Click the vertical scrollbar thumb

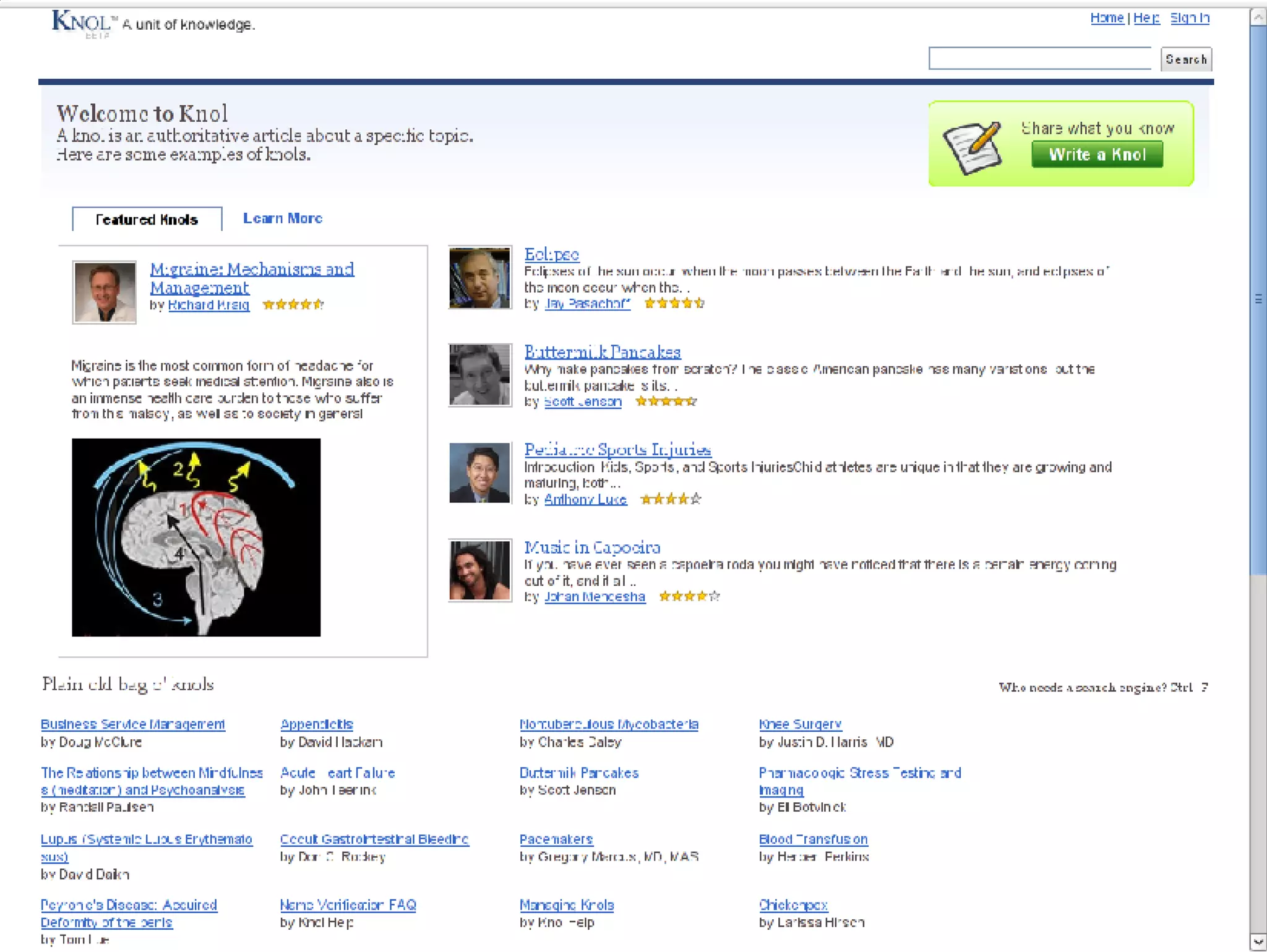[1258, 299]
